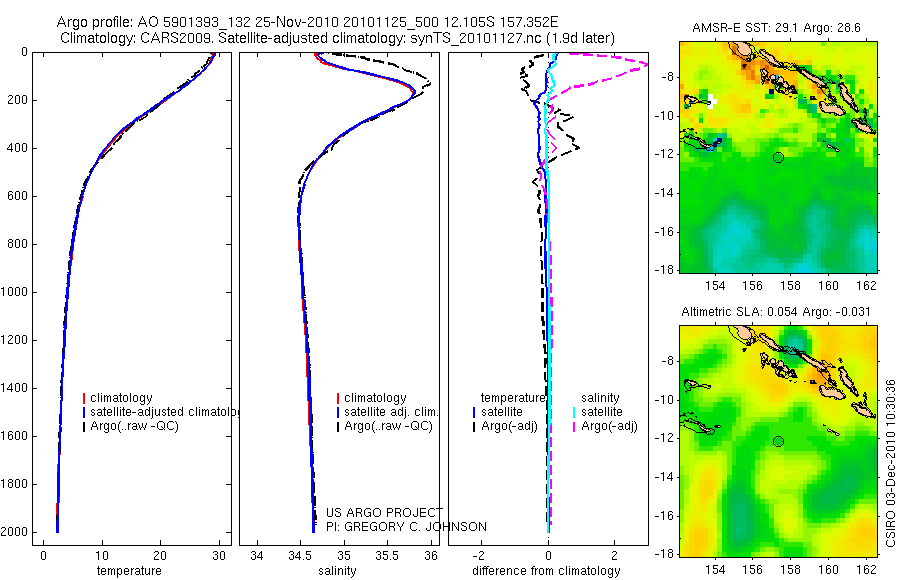Click the blue satellite-adjusted climatology legend marker
The height and width of the screenshot is (580, 900).
click(84, 412)
